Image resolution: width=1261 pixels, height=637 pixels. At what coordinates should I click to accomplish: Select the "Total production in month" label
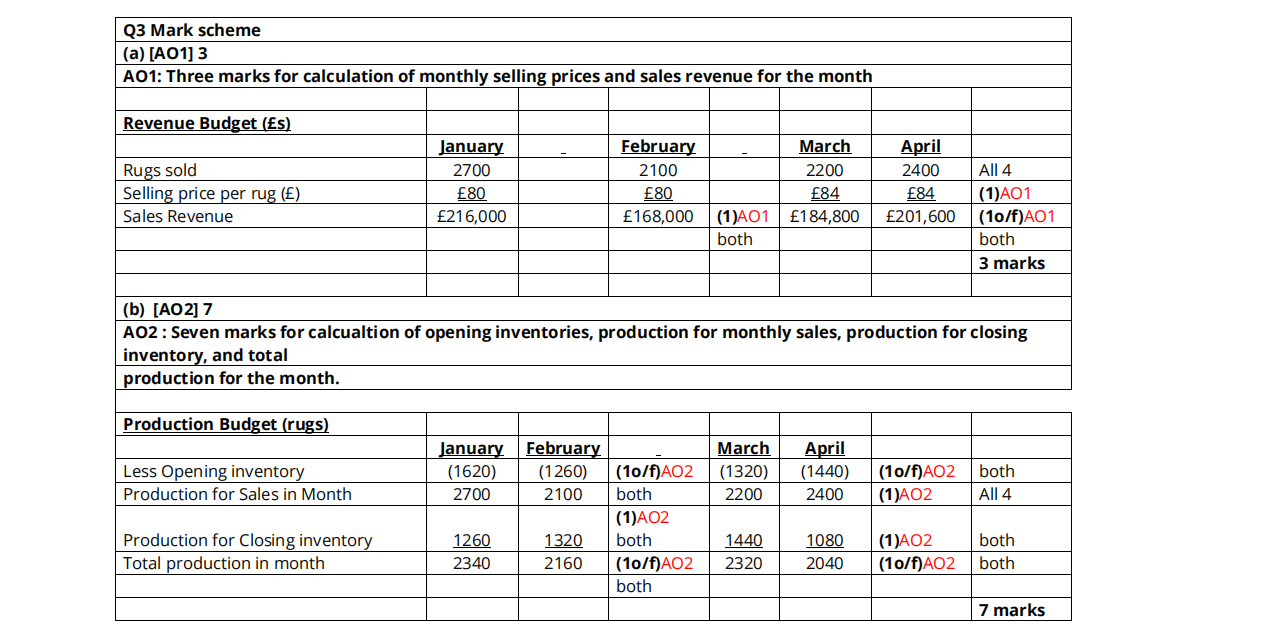tap(224, 563)
